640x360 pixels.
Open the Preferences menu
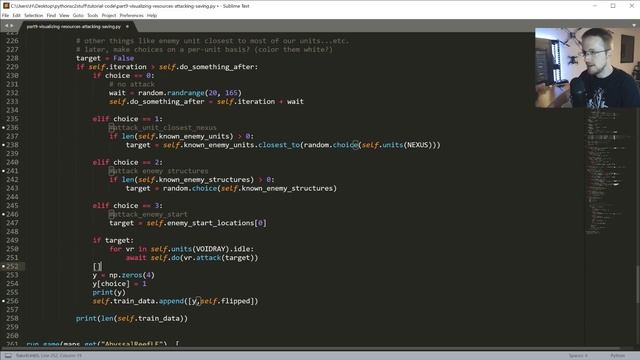[x=131, y=16]
